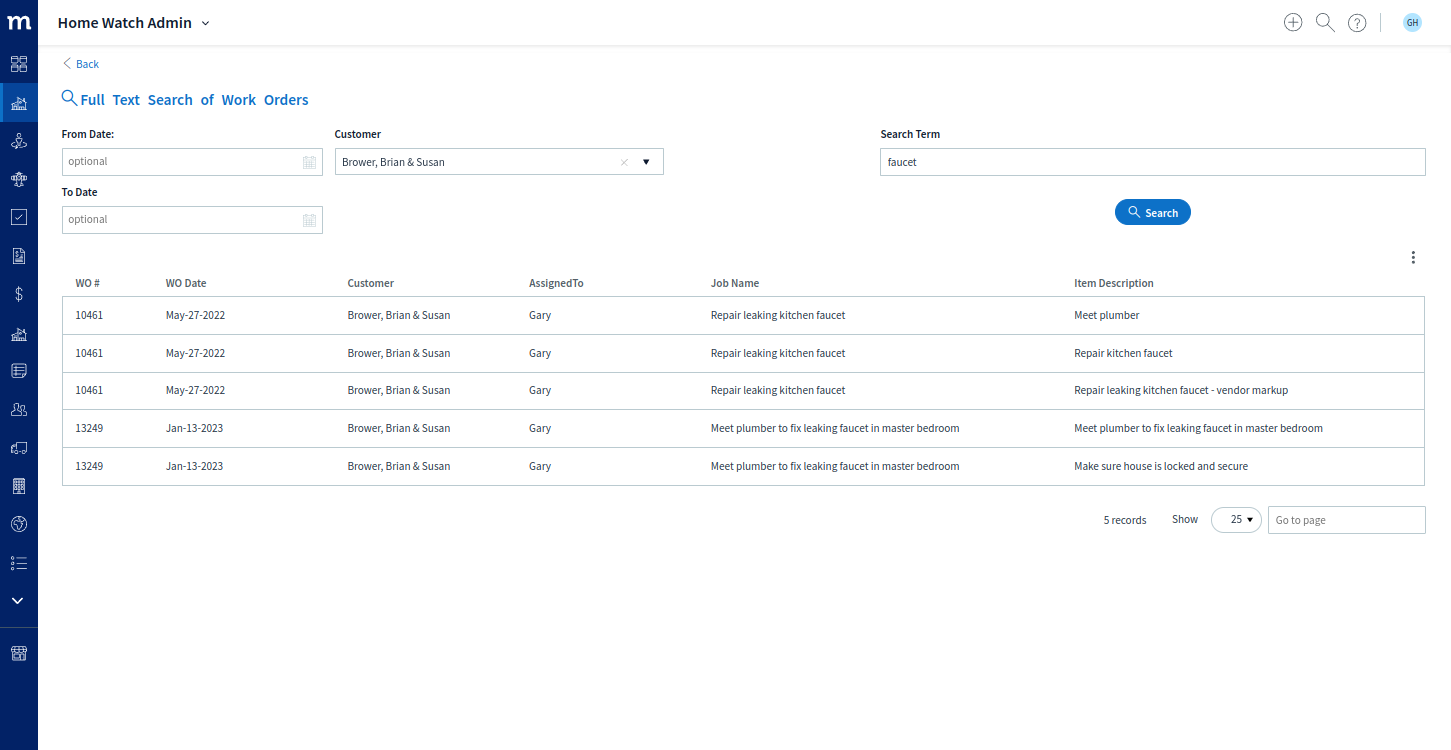Sort by the Customer column header
Image resolution: width=1451 pixels, height=750 pixels.
pyautogui.click(x=371, y=283)
